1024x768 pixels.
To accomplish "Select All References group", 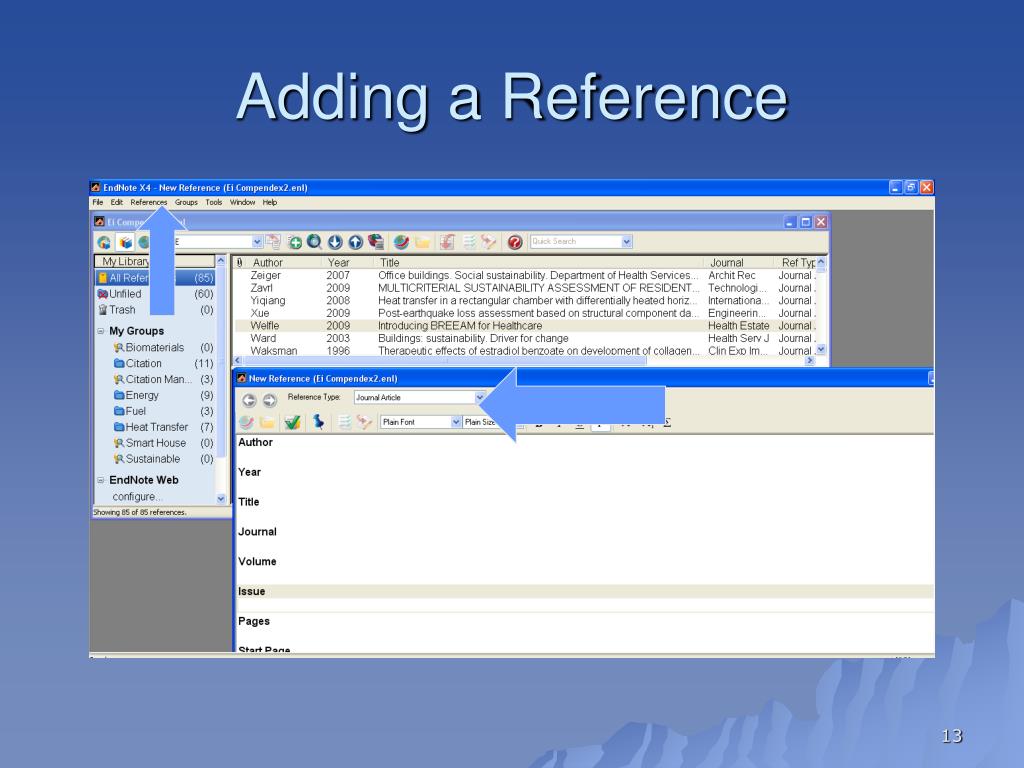I will (155, 278).
